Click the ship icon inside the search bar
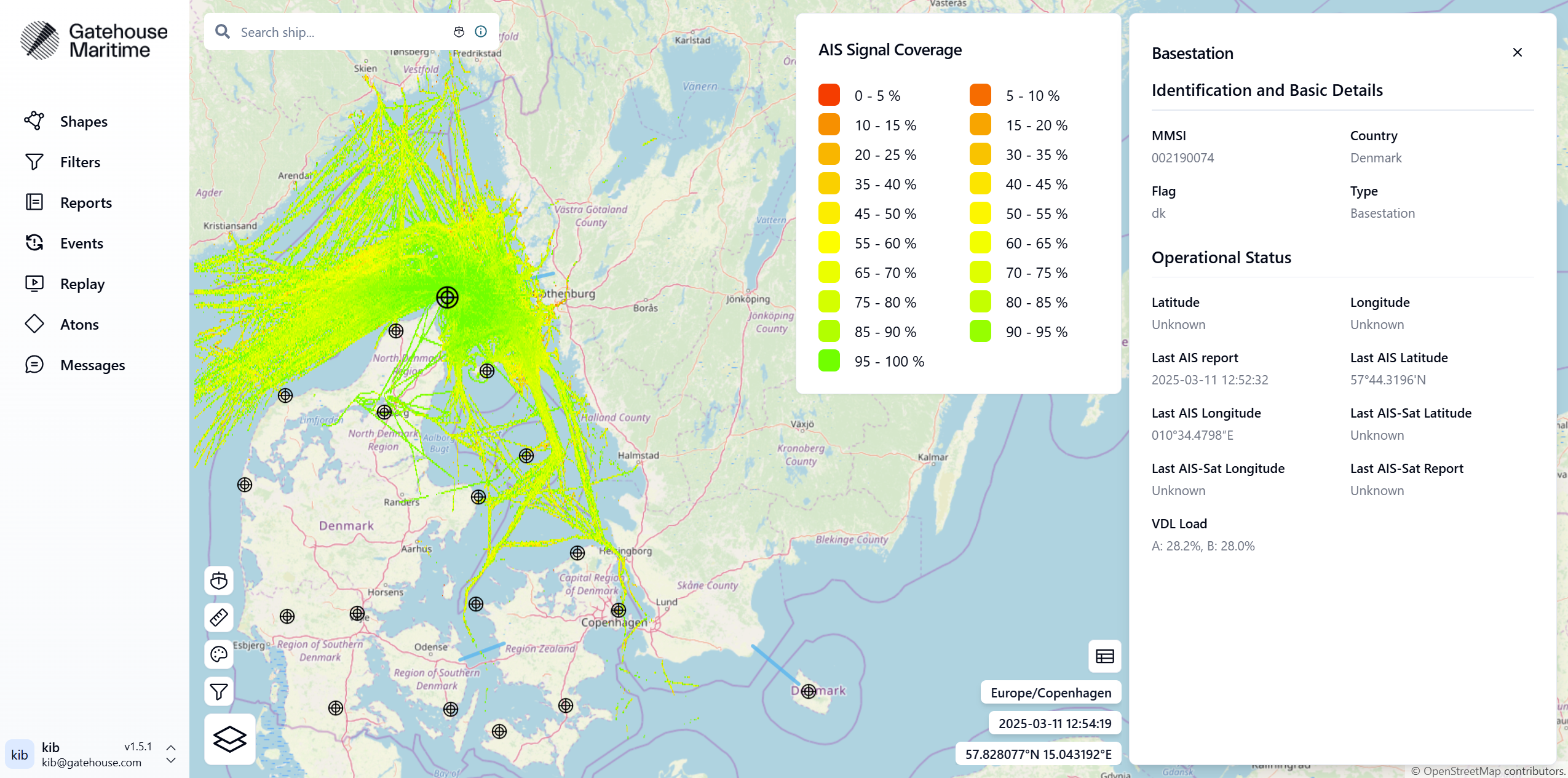 click(459, 32)
